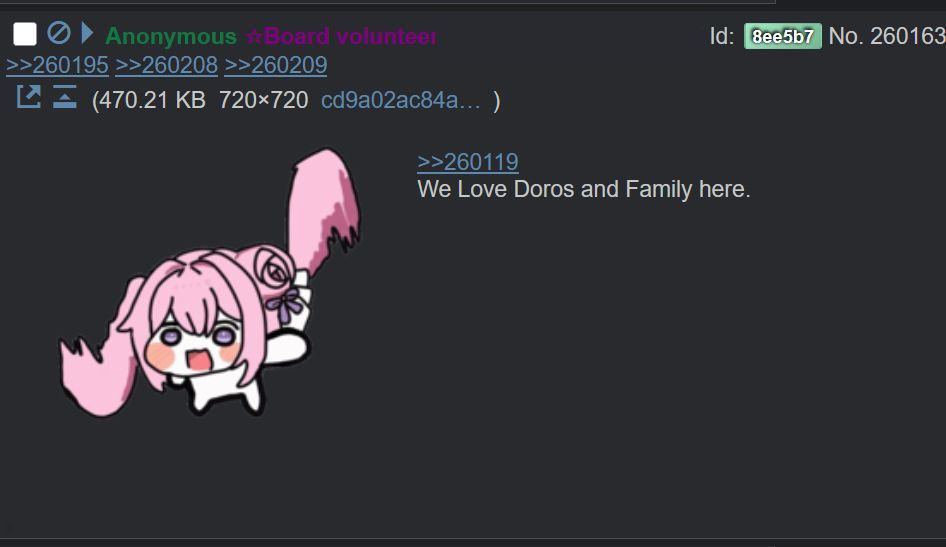Follow the quoted post link >>260119
Viewport: 946px width, 547px height.
[x=468, y=162]
